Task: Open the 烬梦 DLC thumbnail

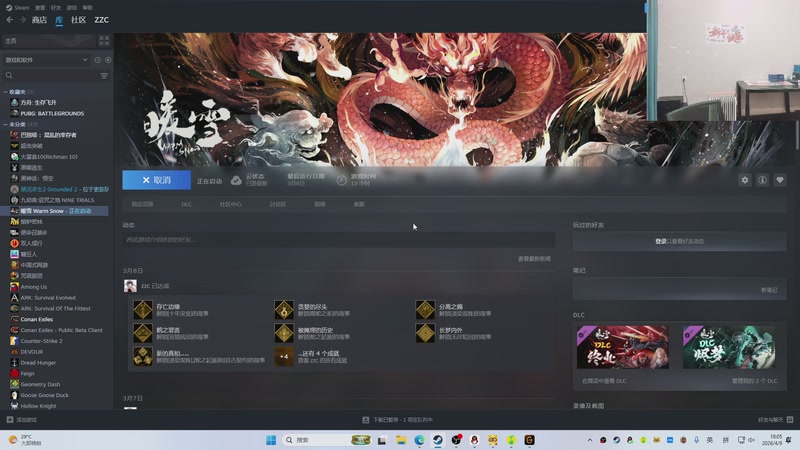Action: pos(729,347)
